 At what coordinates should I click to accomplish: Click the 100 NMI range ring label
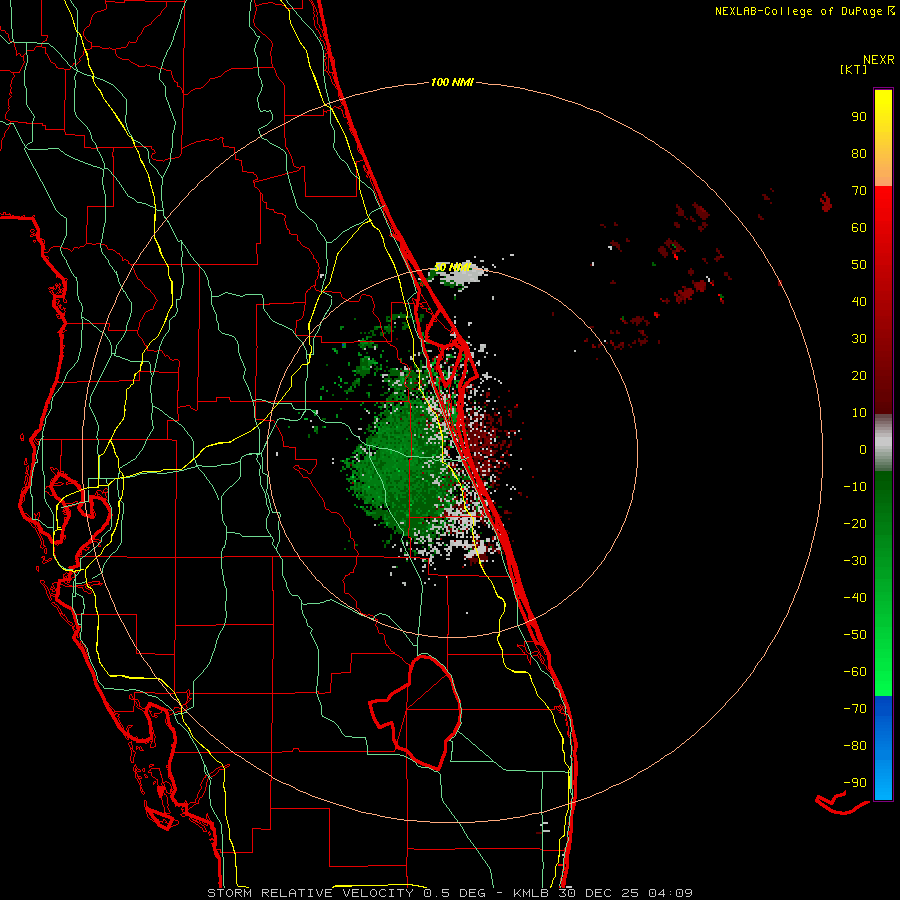click(x=452, y=83)
